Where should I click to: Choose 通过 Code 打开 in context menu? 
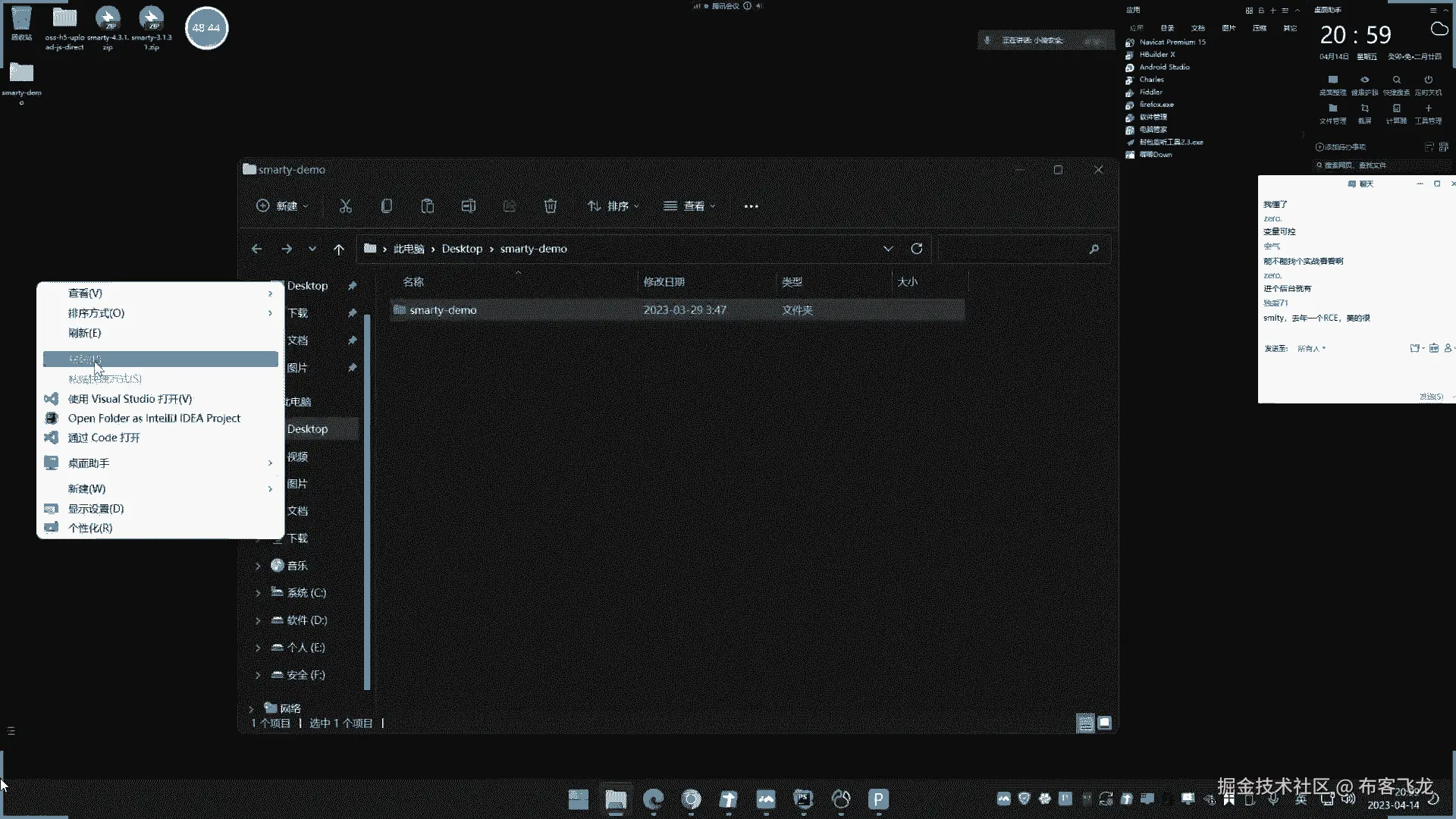104,438
